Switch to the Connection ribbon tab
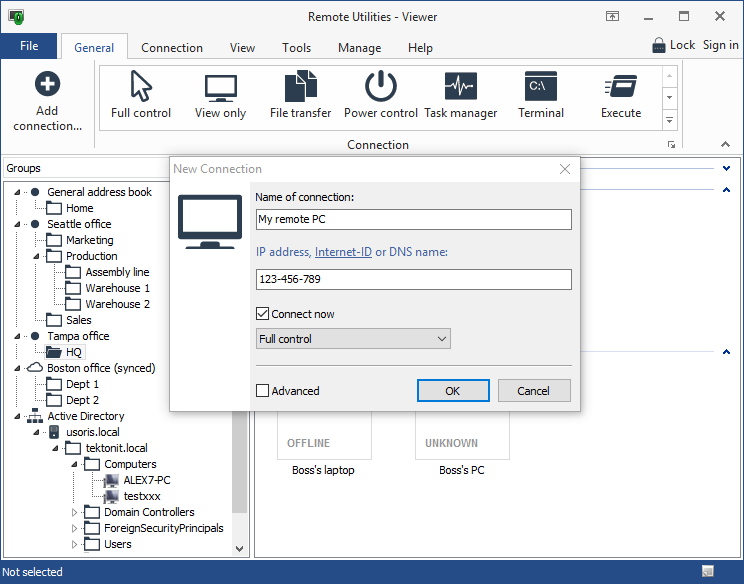This screenshot has width=744, height=584. point(172,48)
